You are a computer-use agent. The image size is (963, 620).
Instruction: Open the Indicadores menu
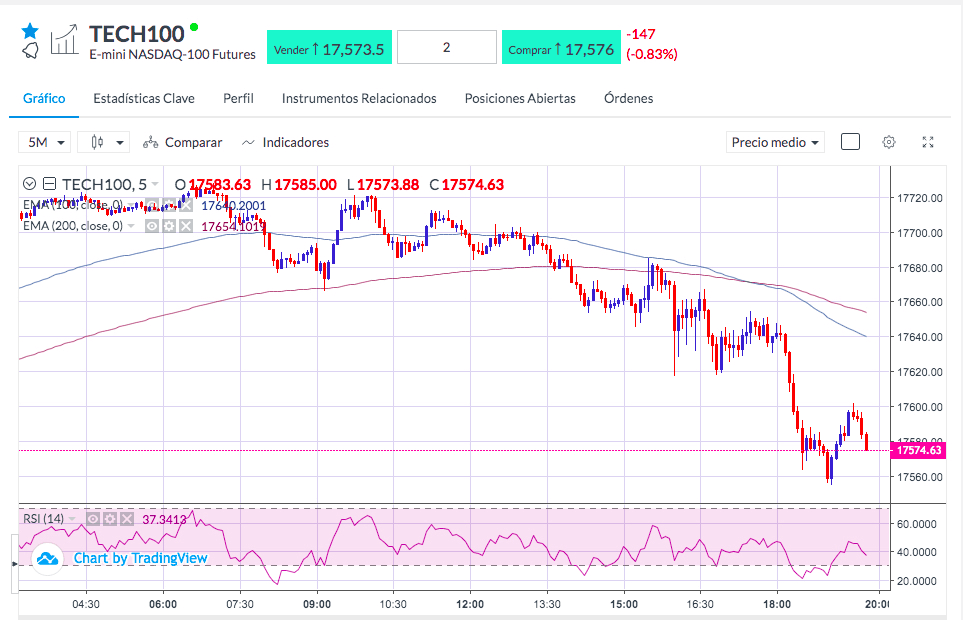286,142
